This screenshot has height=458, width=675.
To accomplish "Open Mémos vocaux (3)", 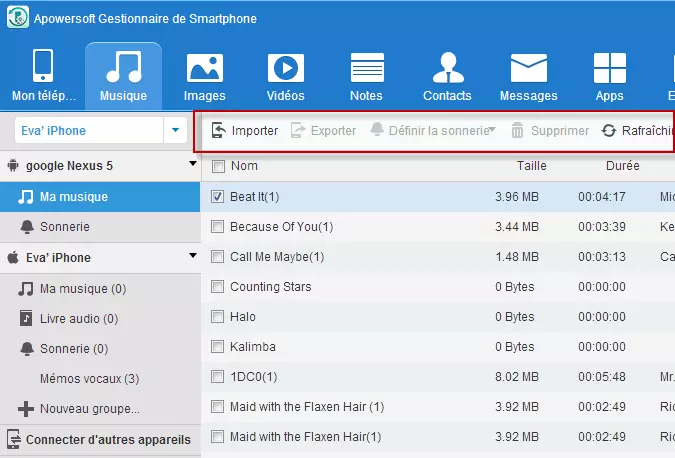I will click(x=100, y=379).
